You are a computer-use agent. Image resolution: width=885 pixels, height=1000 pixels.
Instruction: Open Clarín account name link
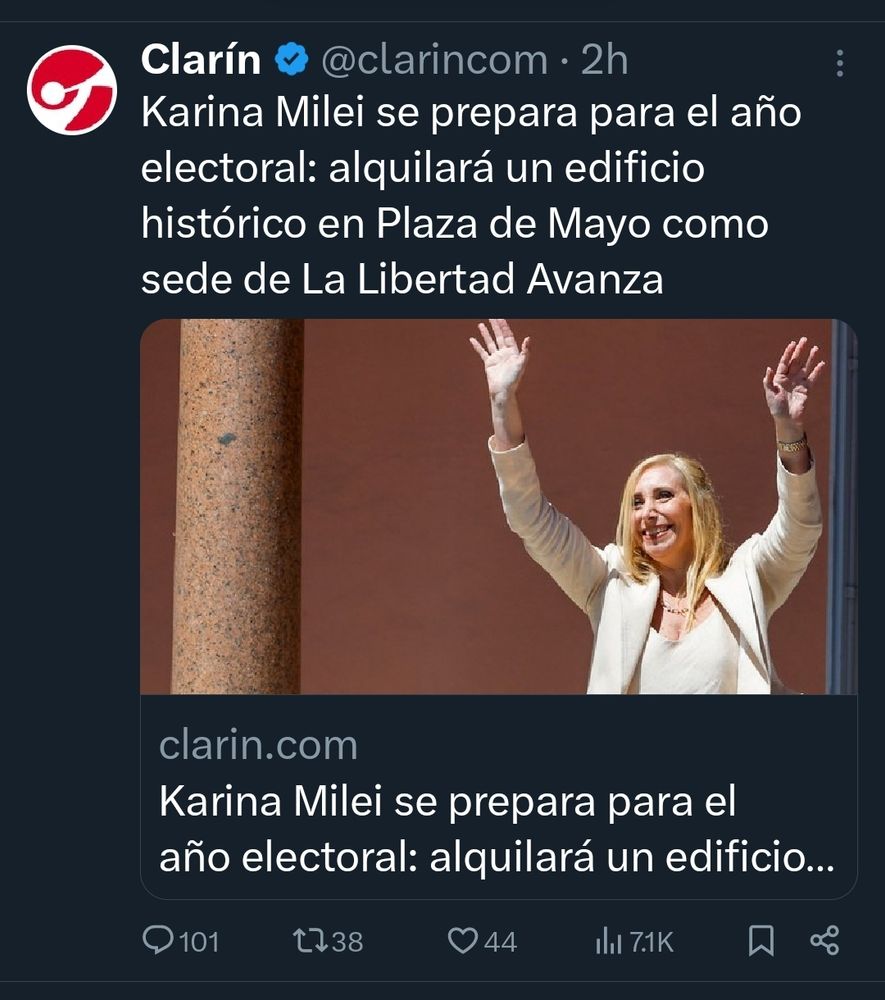click(x=201, y=59)
